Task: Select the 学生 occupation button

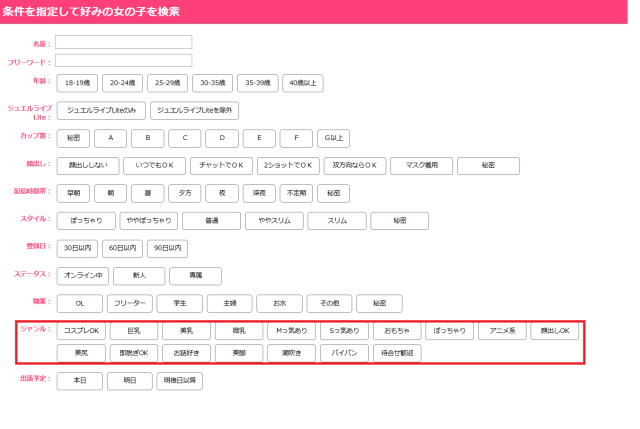Action: pyautogui.click(x=179, y=303)
